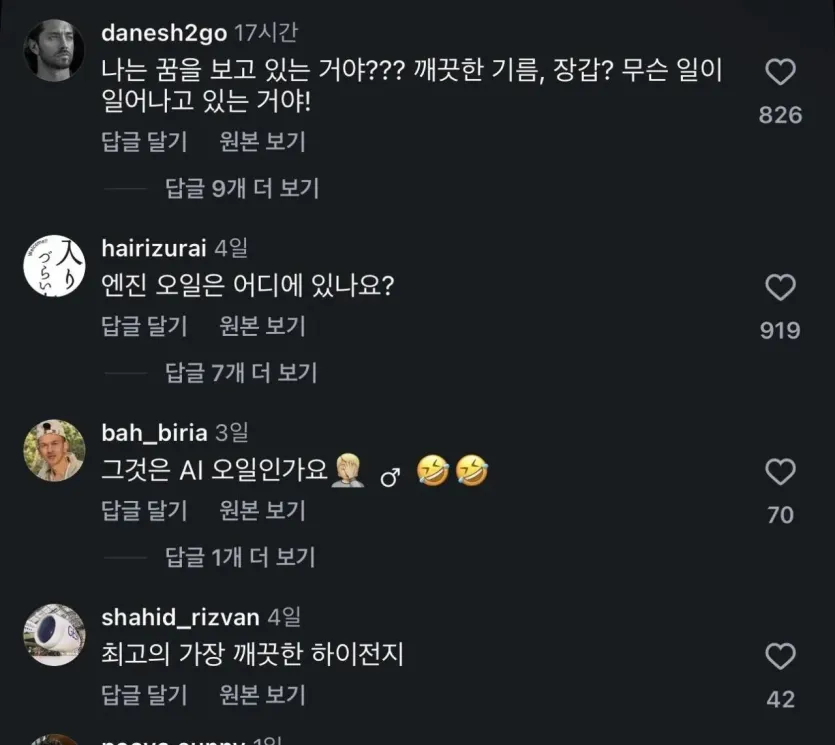This screenshot has width=835, height=745.
Task: Open shahid_rizvan's avatar image
Action: (x=54, y=635)
